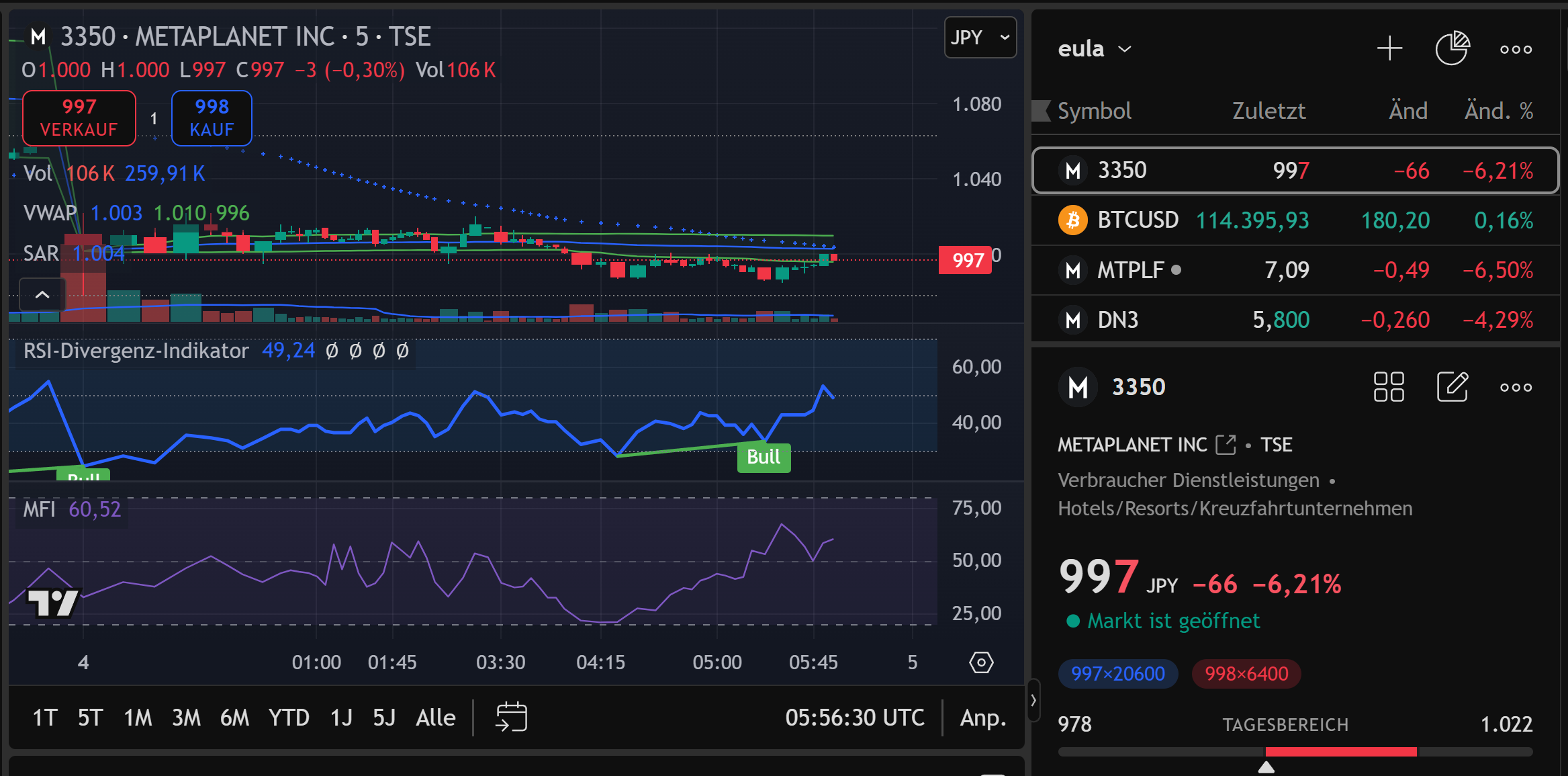Click the red 997 price label on axis
This screenshot has width=1568, height=776.
[x=965, y=260]
